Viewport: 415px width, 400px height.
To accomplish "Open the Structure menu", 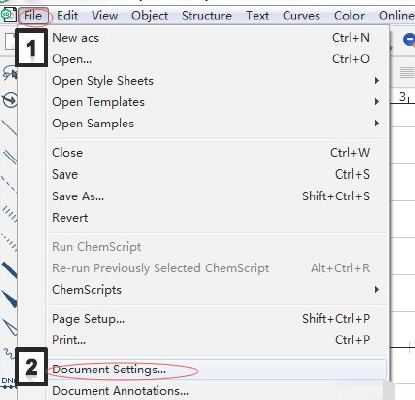I will tap(207, 16).
